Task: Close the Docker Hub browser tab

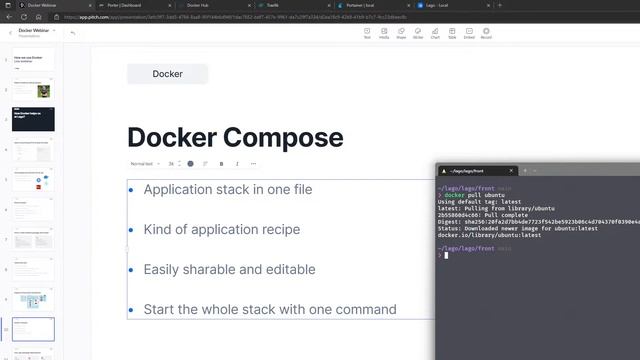Action: tap(249, 5)
